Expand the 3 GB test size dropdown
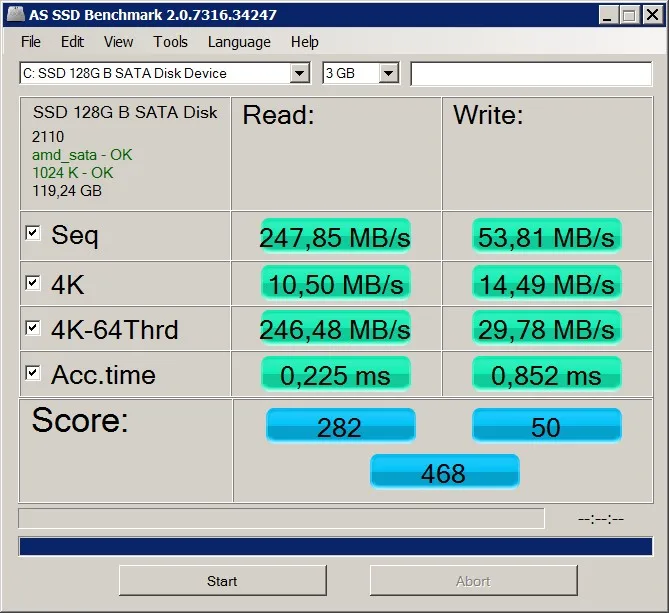The width and height of the screenshot is (669, 613). click(x=388, y=73)
